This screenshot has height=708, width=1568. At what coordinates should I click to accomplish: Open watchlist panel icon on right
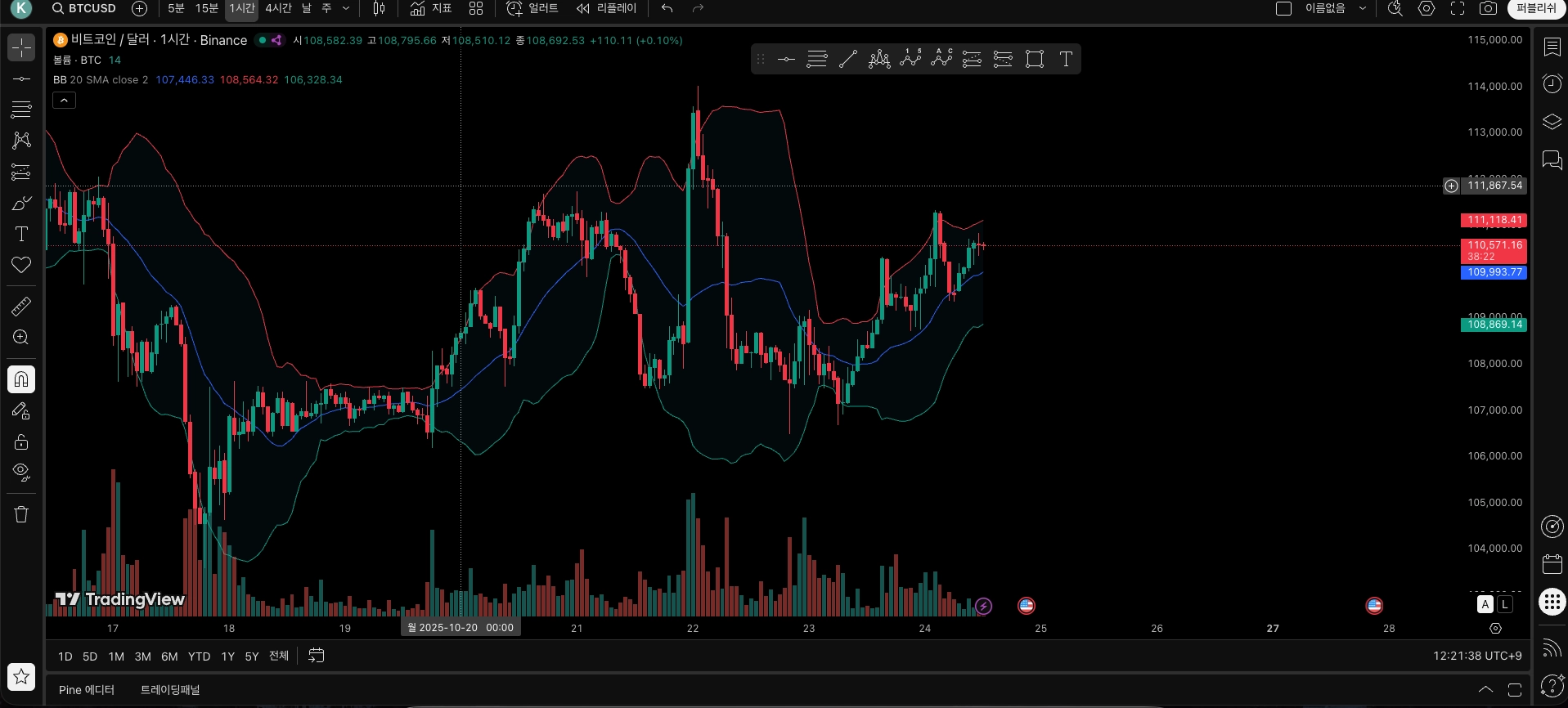(x=1552, y=47)
